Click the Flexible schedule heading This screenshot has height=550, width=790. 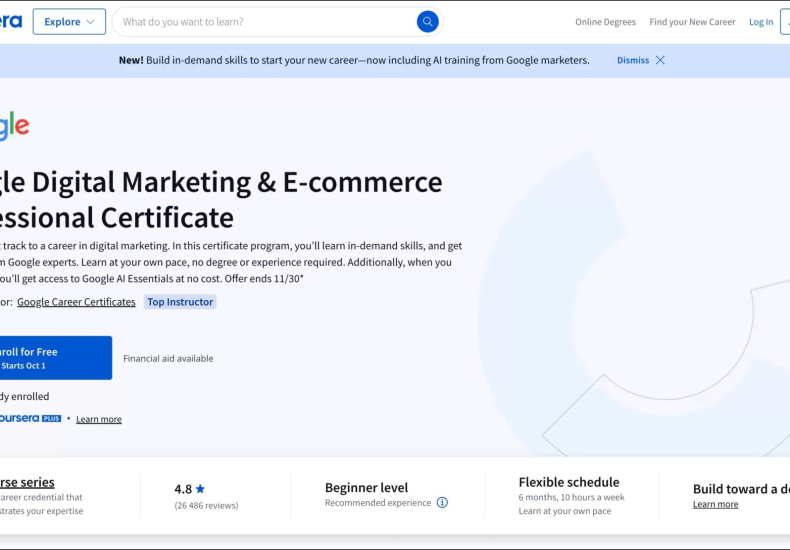click(x=569, y=482)
